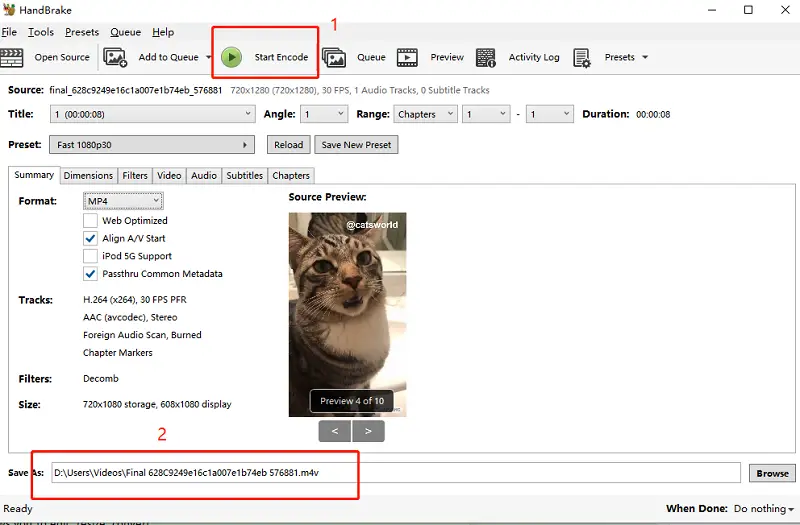
Task: Open the File menu
Action: (9, 32)
